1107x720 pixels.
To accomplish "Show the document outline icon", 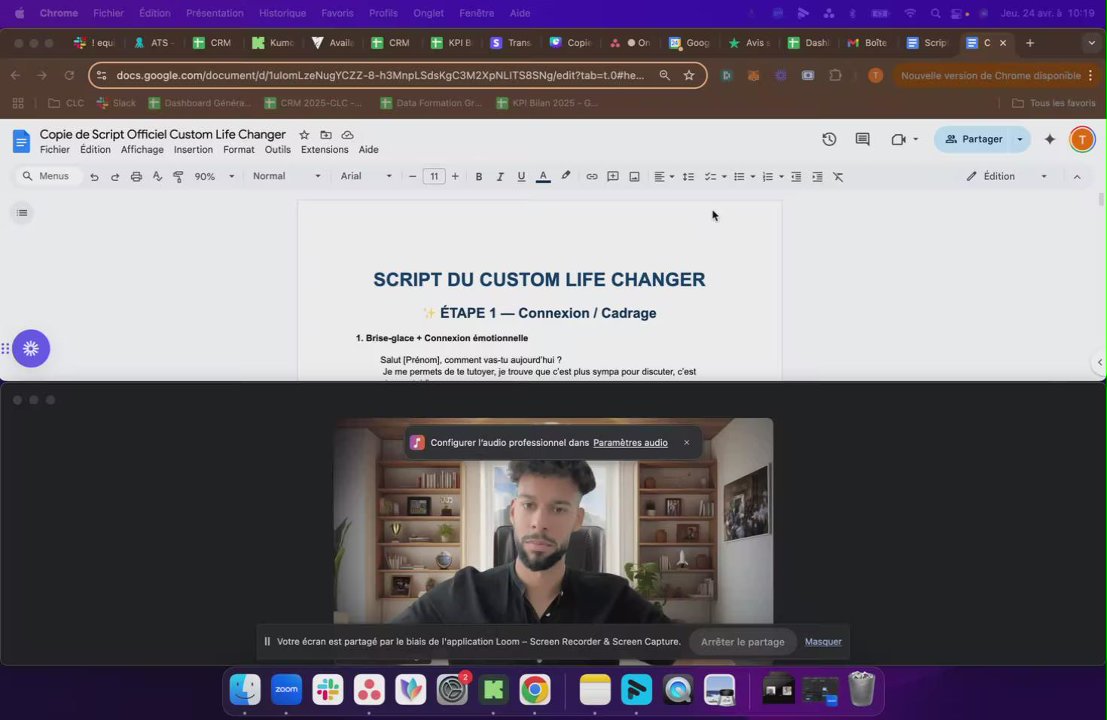I will click(x=22, y=212).
